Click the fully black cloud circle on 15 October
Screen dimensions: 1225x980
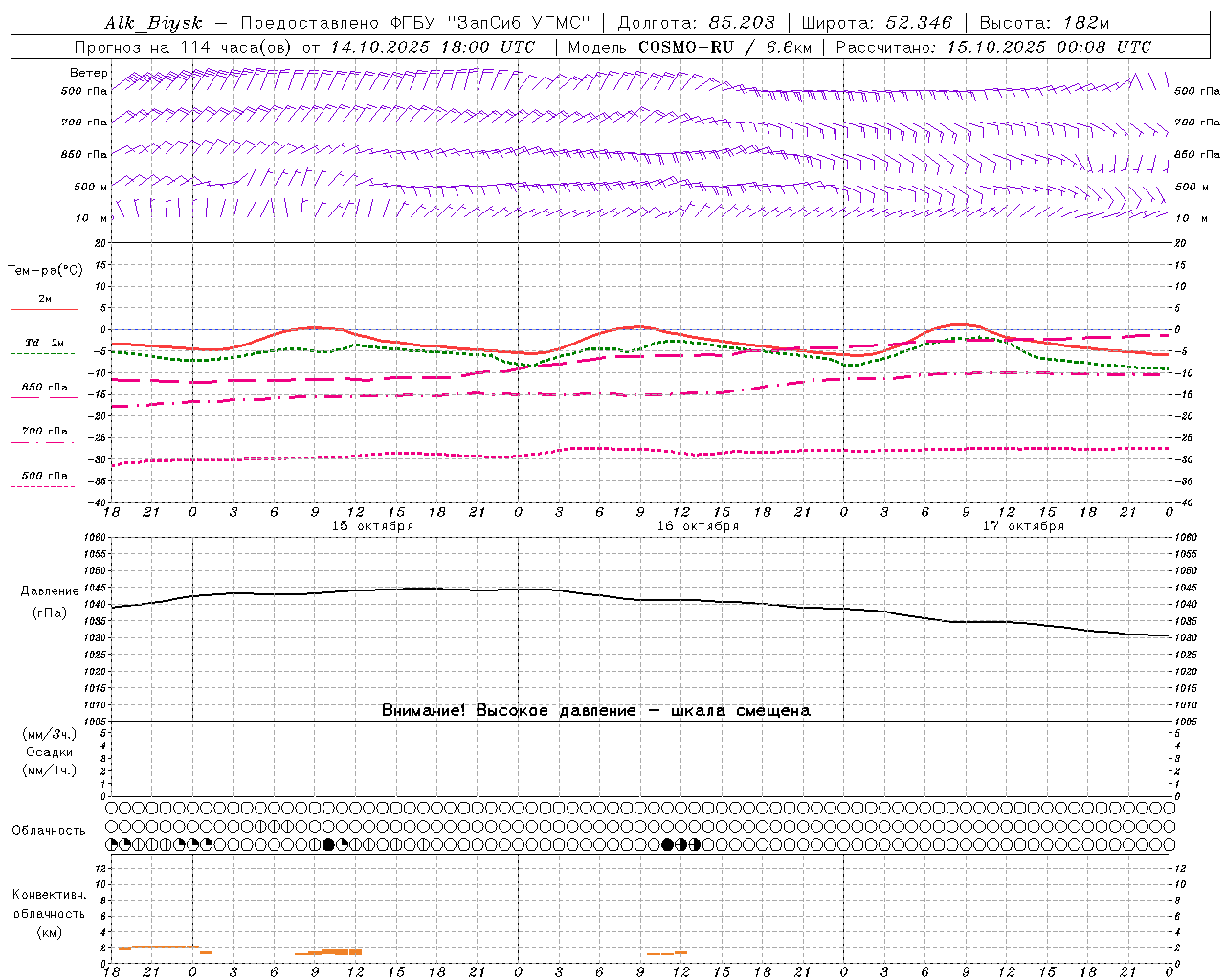pos(329,845)
